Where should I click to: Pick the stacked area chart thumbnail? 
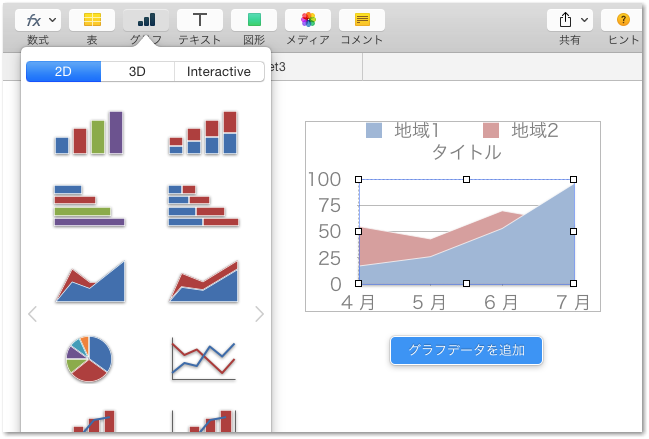tap(204, 281)
